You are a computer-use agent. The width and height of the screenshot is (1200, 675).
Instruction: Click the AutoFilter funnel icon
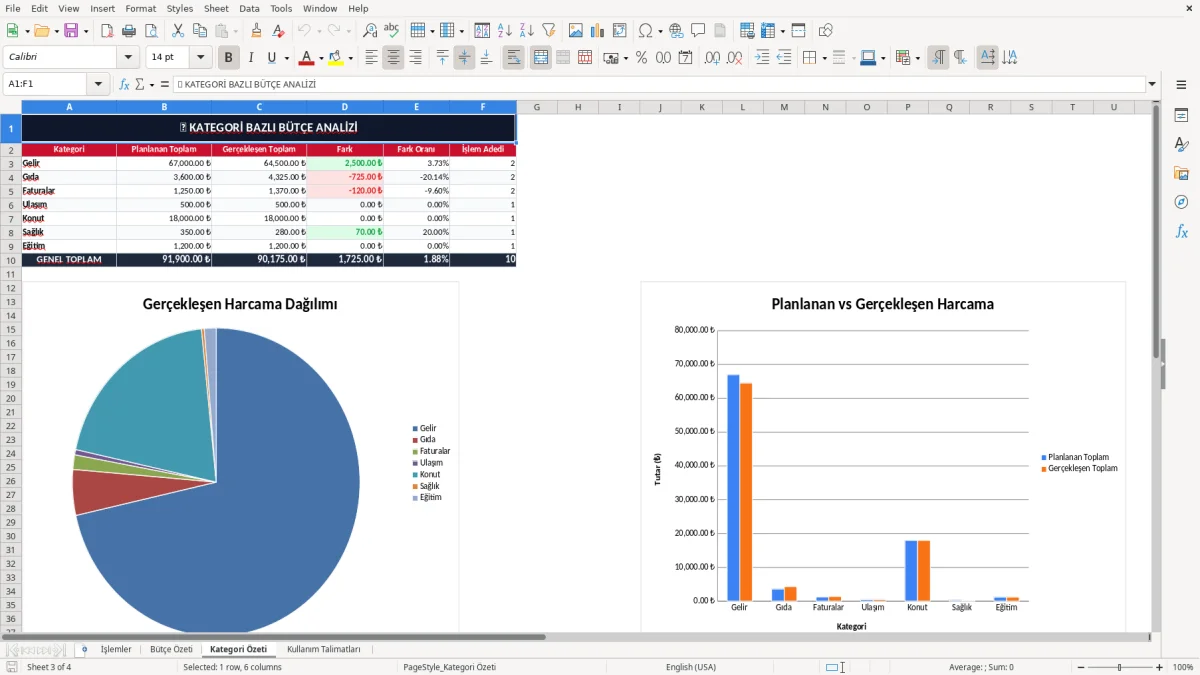(548, 31)
